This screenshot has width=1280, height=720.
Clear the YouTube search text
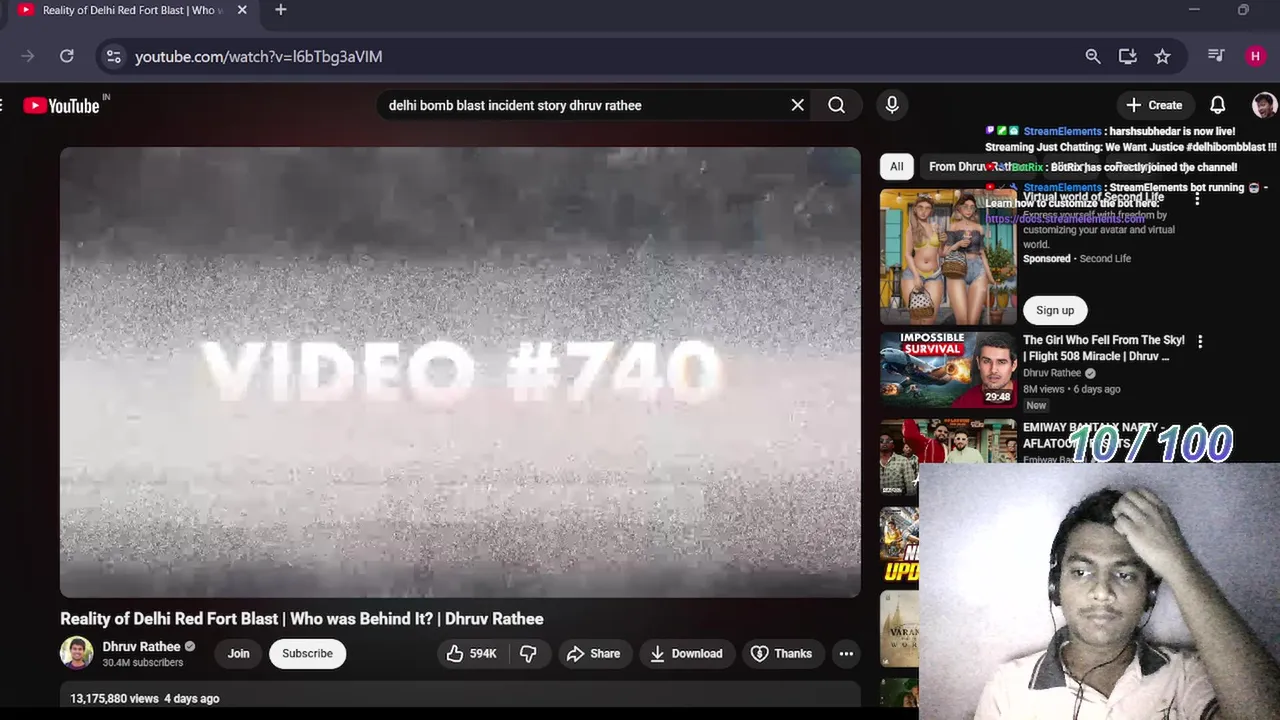pos(798,105)
